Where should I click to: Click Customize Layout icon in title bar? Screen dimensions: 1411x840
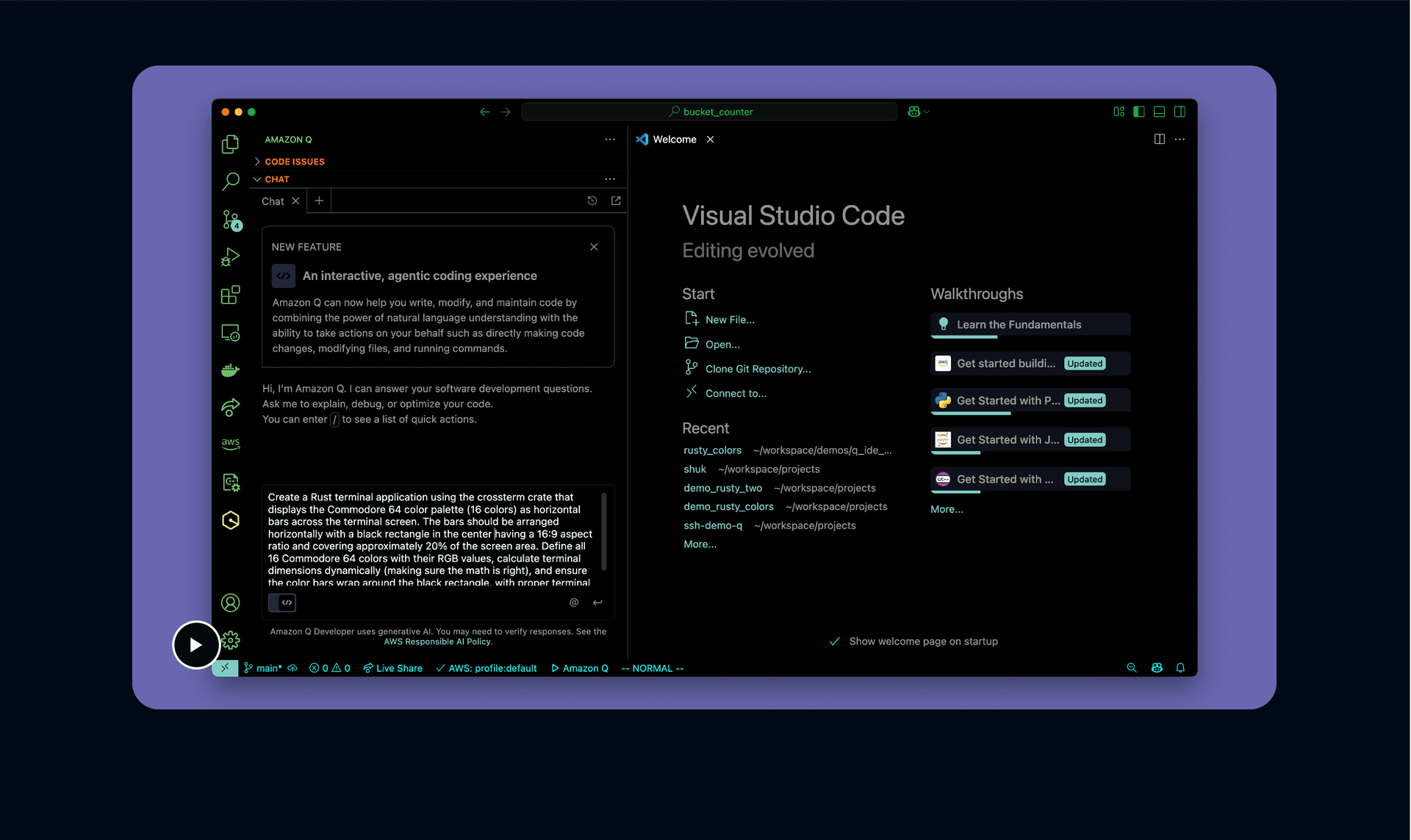(x=1119, y=112)
